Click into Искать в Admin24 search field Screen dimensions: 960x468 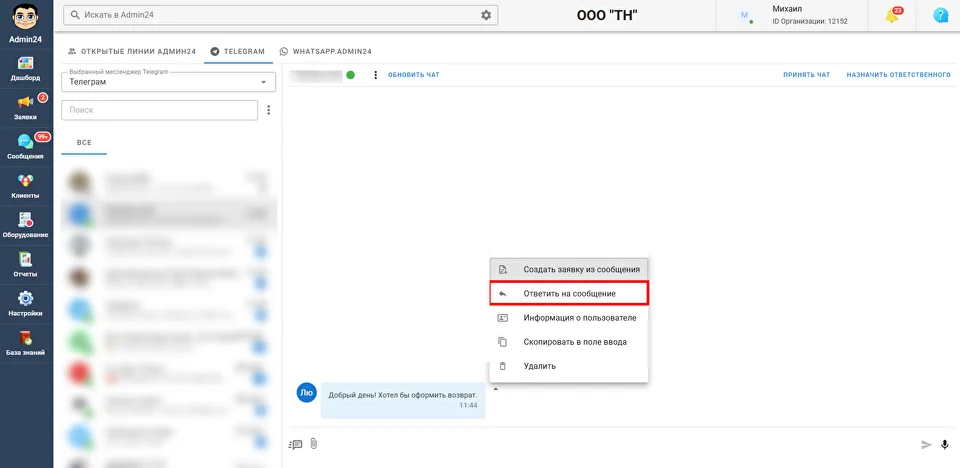point(282,15)
